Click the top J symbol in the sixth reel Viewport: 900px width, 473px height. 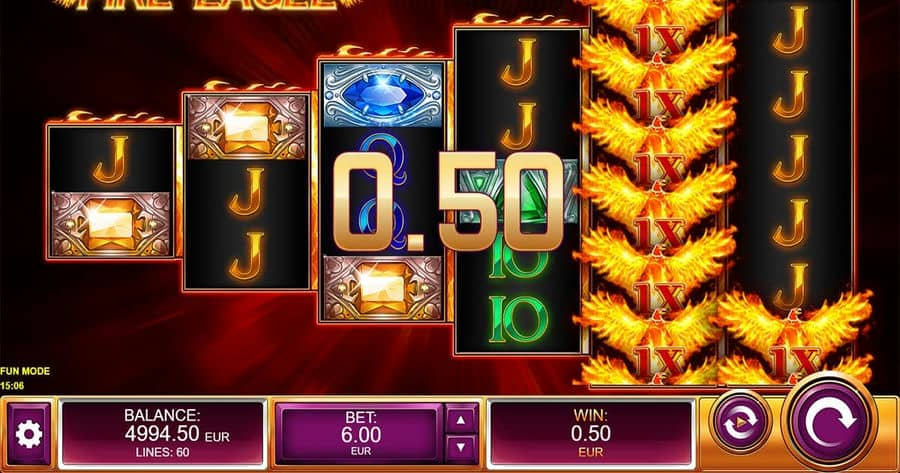click(790, 30)
